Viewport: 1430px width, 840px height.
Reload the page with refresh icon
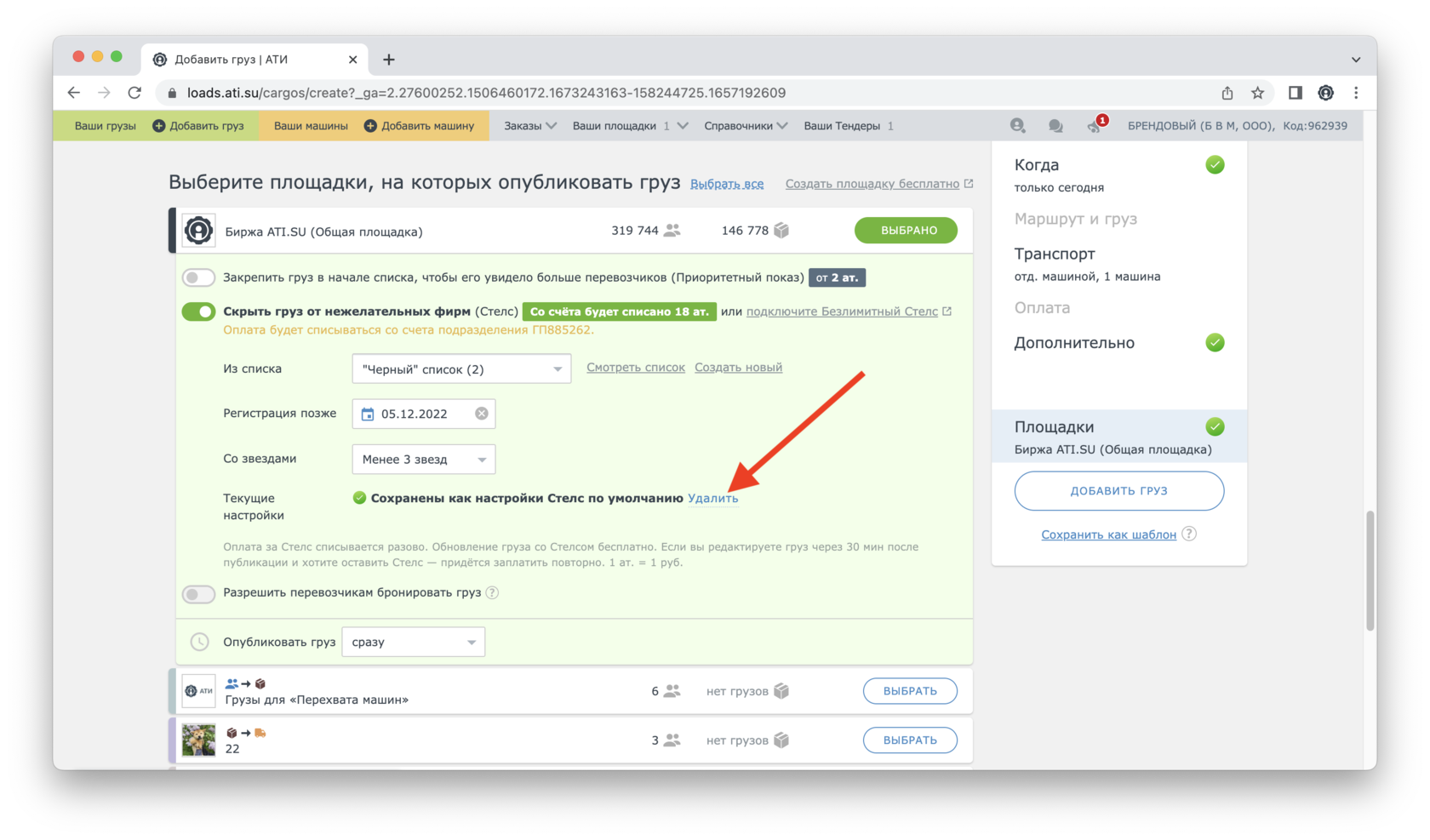point(134,93)
